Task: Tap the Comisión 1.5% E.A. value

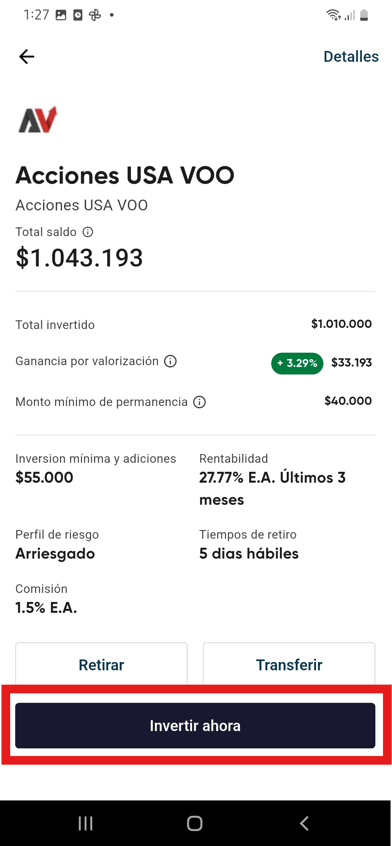Action: click(x=46, y=608)
